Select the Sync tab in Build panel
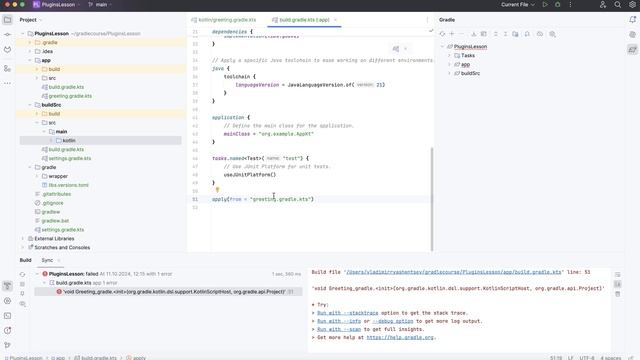640x360 pixels. [47, 260]
